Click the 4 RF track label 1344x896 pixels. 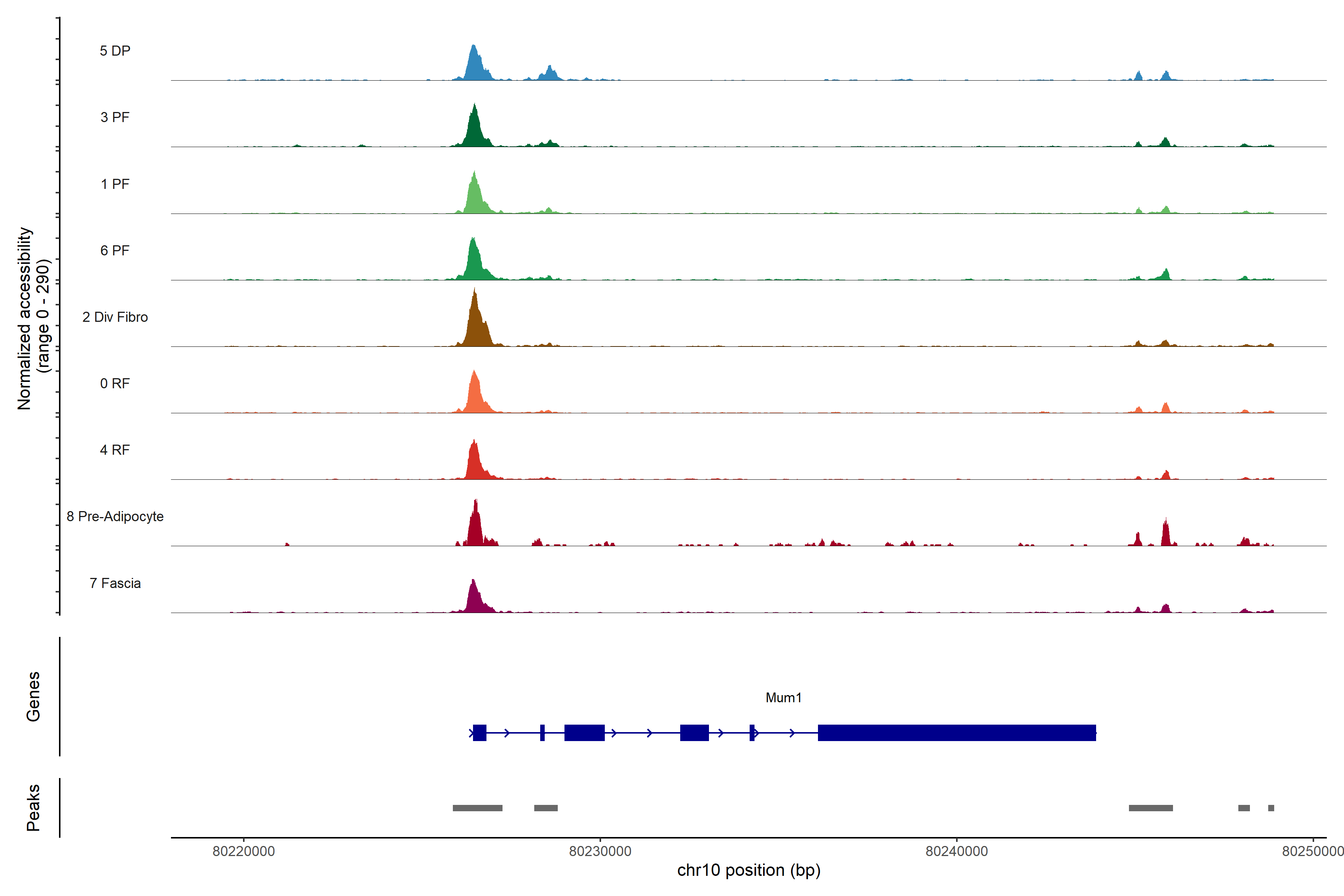click(x=115, y=450)
